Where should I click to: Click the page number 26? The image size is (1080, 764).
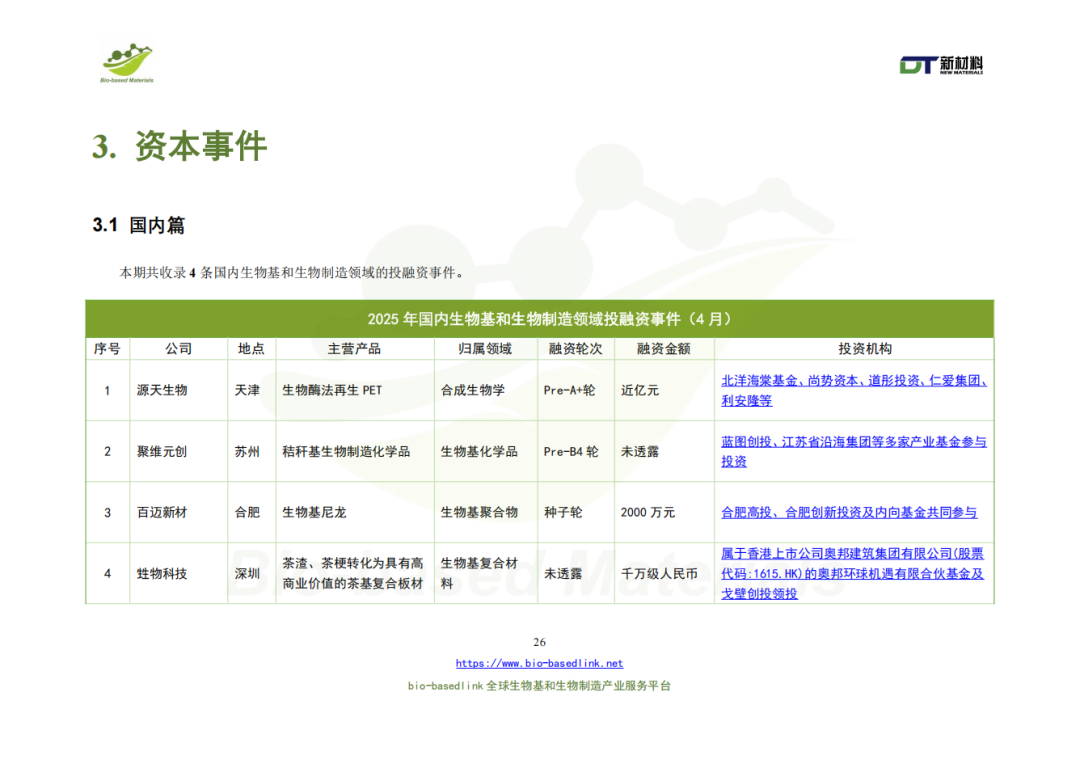click(539, 642)
